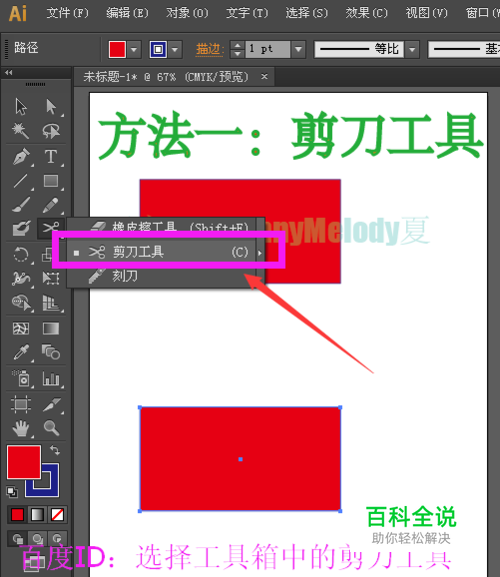Open the 基本 brush definition dropdown

[464, 49]
